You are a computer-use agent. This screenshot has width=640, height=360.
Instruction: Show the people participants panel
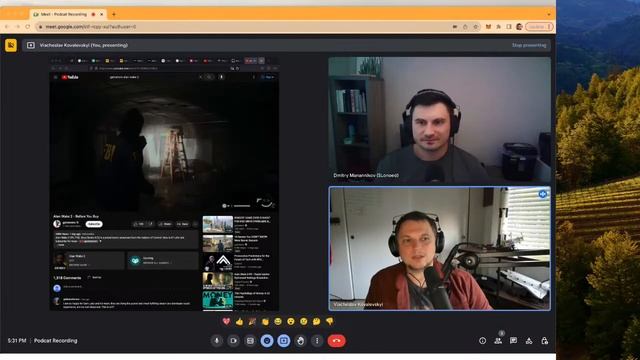coord(498,340)
